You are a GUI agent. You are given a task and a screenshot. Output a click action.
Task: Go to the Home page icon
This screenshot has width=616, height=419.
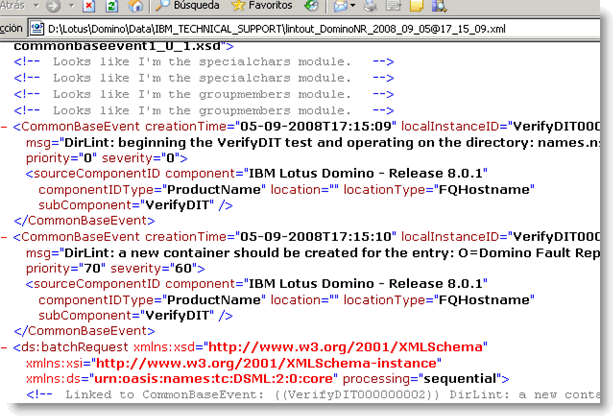click(134, 6)
